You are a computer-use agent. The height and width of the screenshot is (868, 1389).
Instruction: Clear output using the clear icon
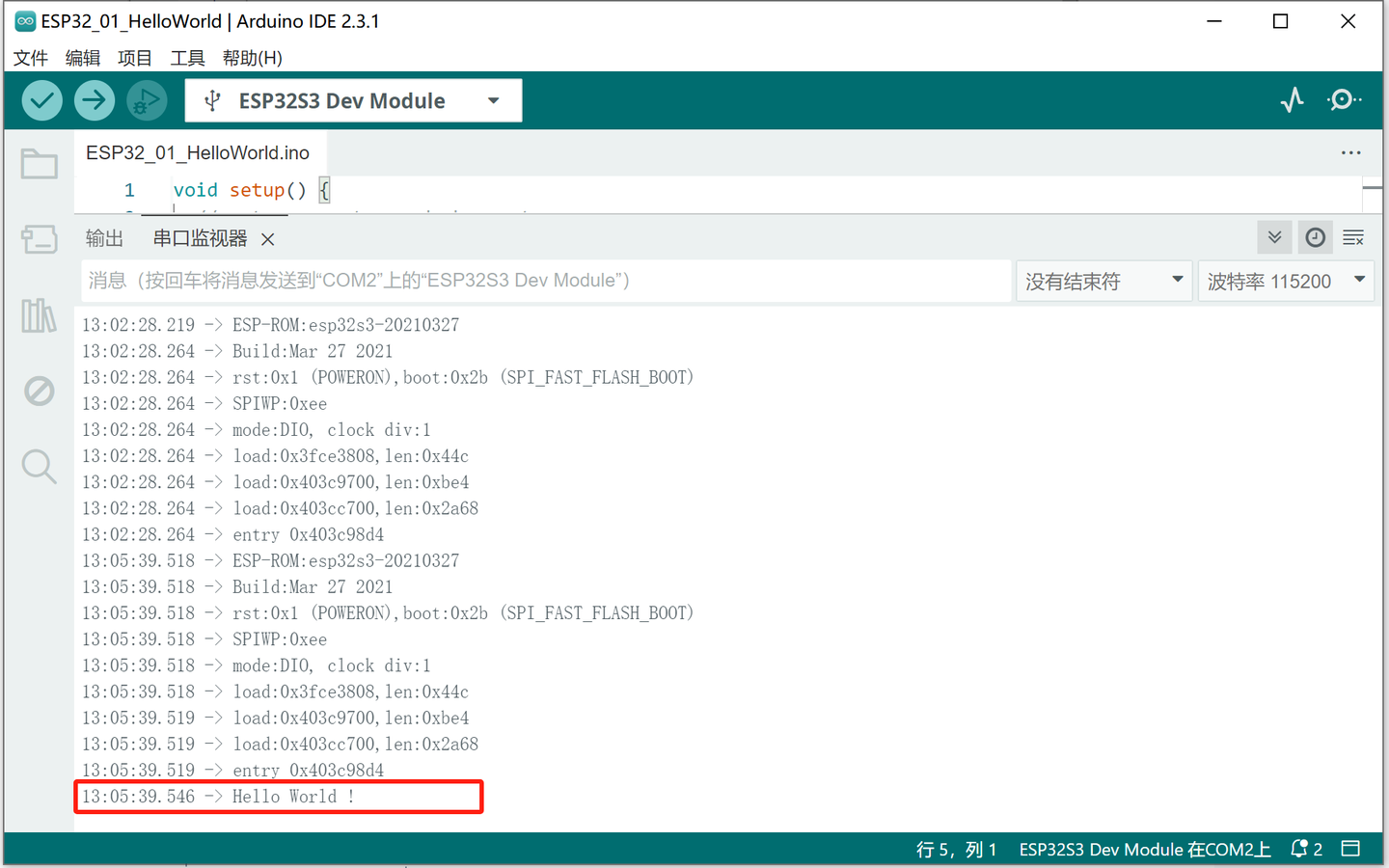[1353, 237]
